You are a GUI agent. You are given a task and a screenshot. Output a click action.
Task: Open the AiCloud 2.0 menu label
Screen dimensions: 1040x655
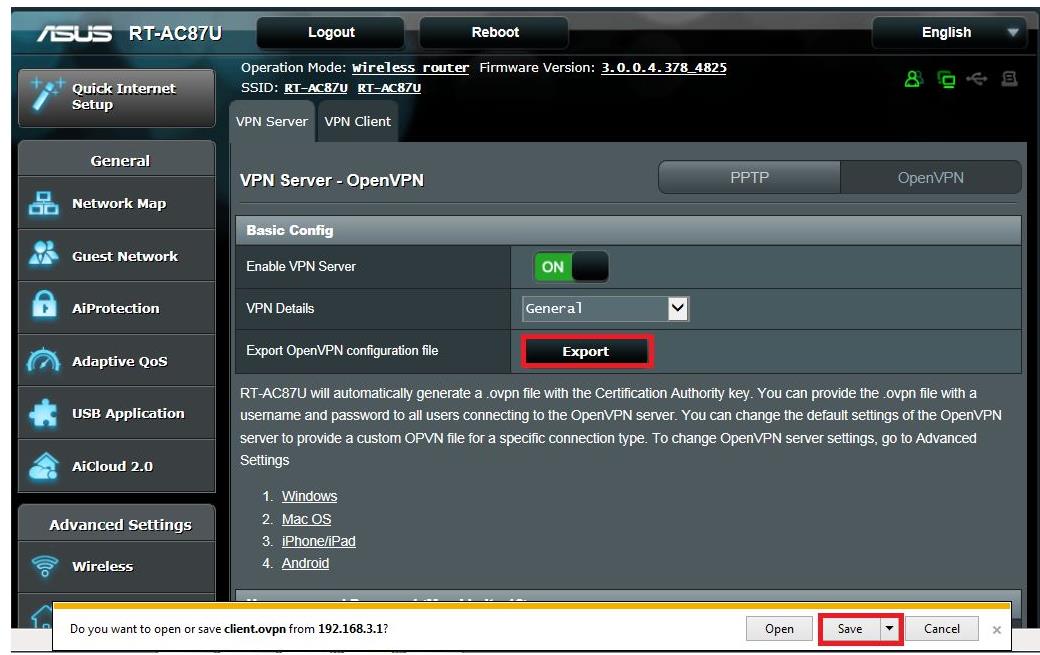click(x=112, y=466)
